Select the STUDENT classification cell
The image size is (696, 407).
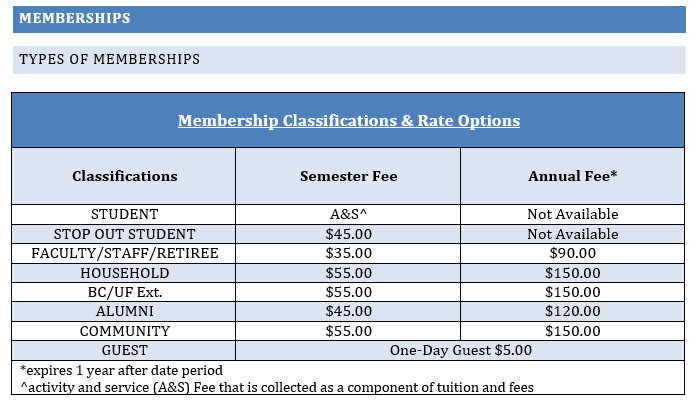124,214
